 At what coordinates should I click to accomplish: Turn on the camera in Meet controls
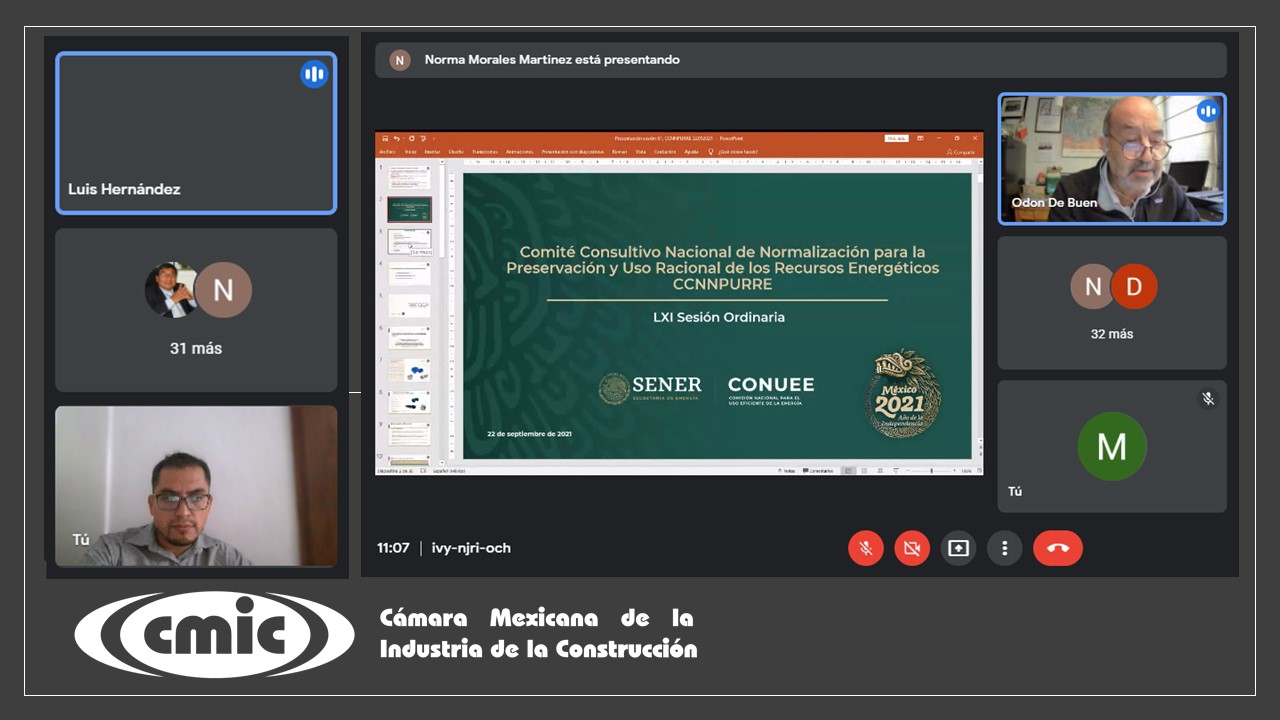912,548
